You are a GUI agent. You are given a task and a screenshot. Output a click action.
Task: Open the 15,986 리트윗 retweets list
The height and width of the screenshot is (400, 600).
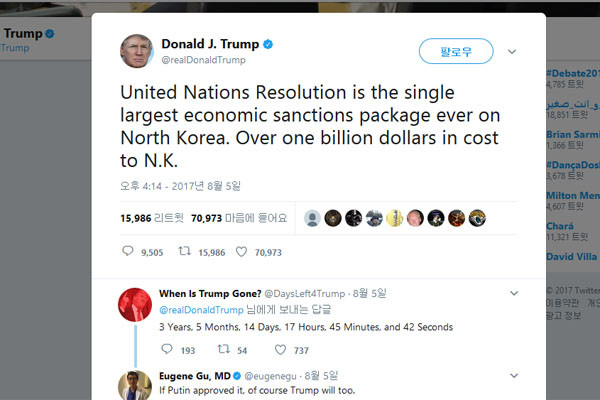[x=152, y=218]
